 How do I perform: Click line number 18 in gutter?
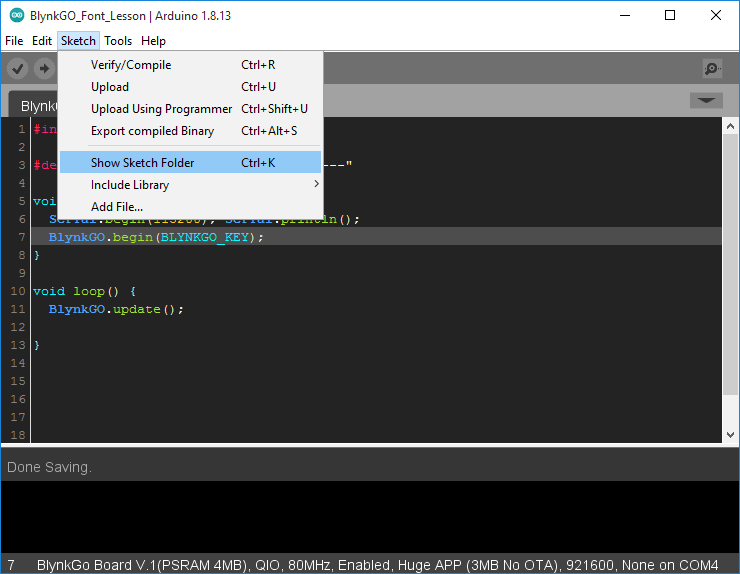(x=17, y=435)
